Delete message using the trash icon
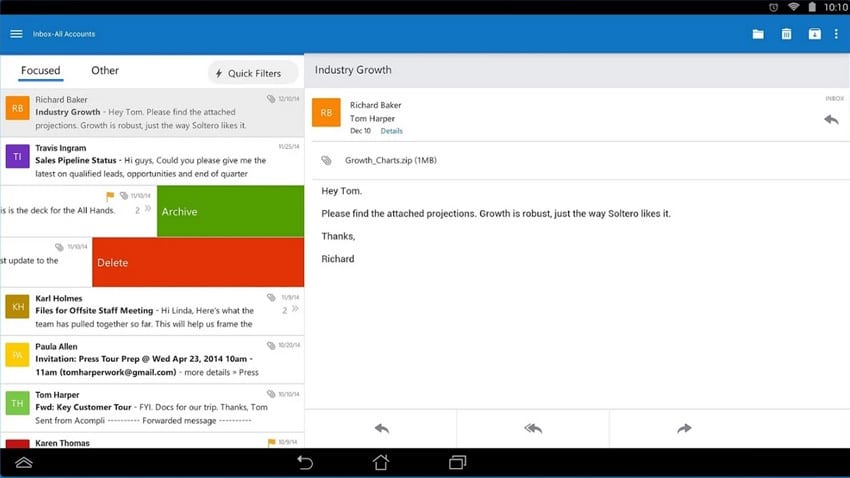Viewport: 850px width, 478px height. (x=786, y=34)
